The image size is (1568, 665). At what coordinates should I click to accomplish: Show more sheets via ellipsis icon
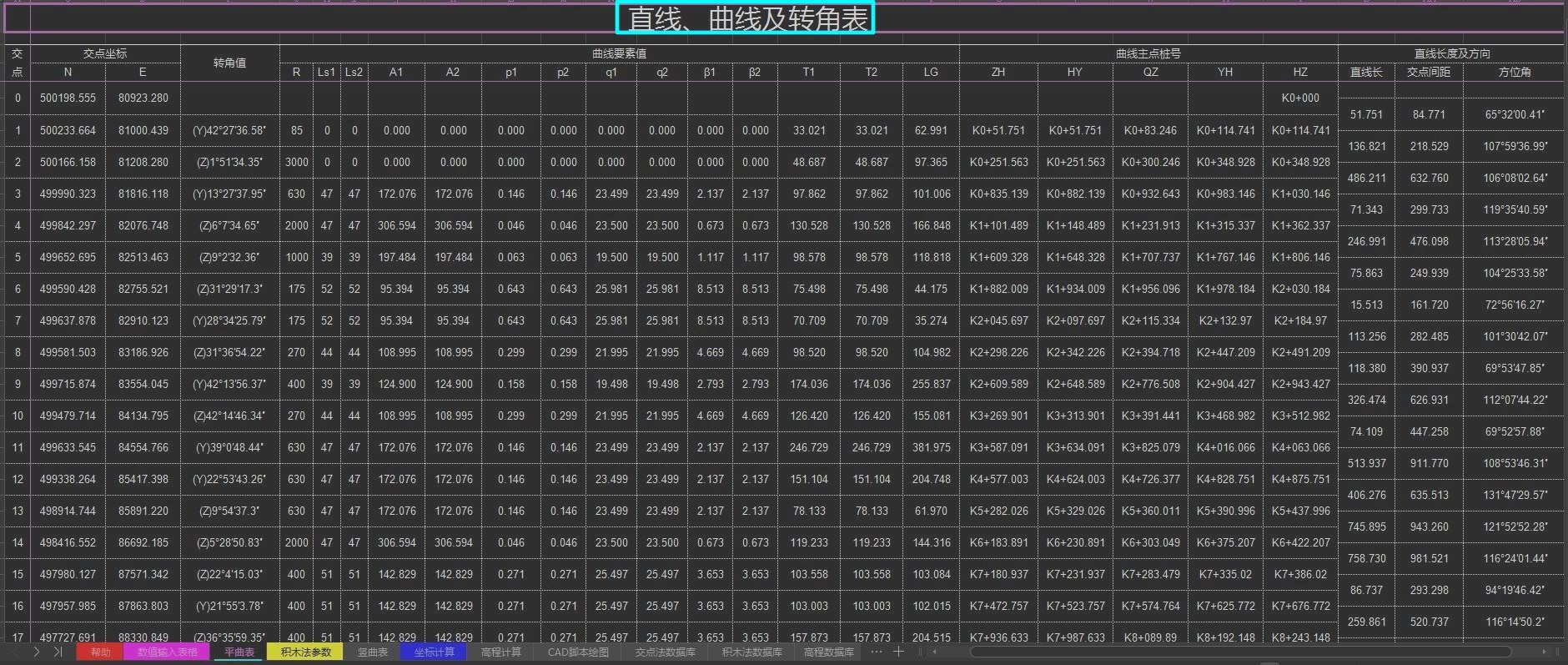[x=876, y=652]
